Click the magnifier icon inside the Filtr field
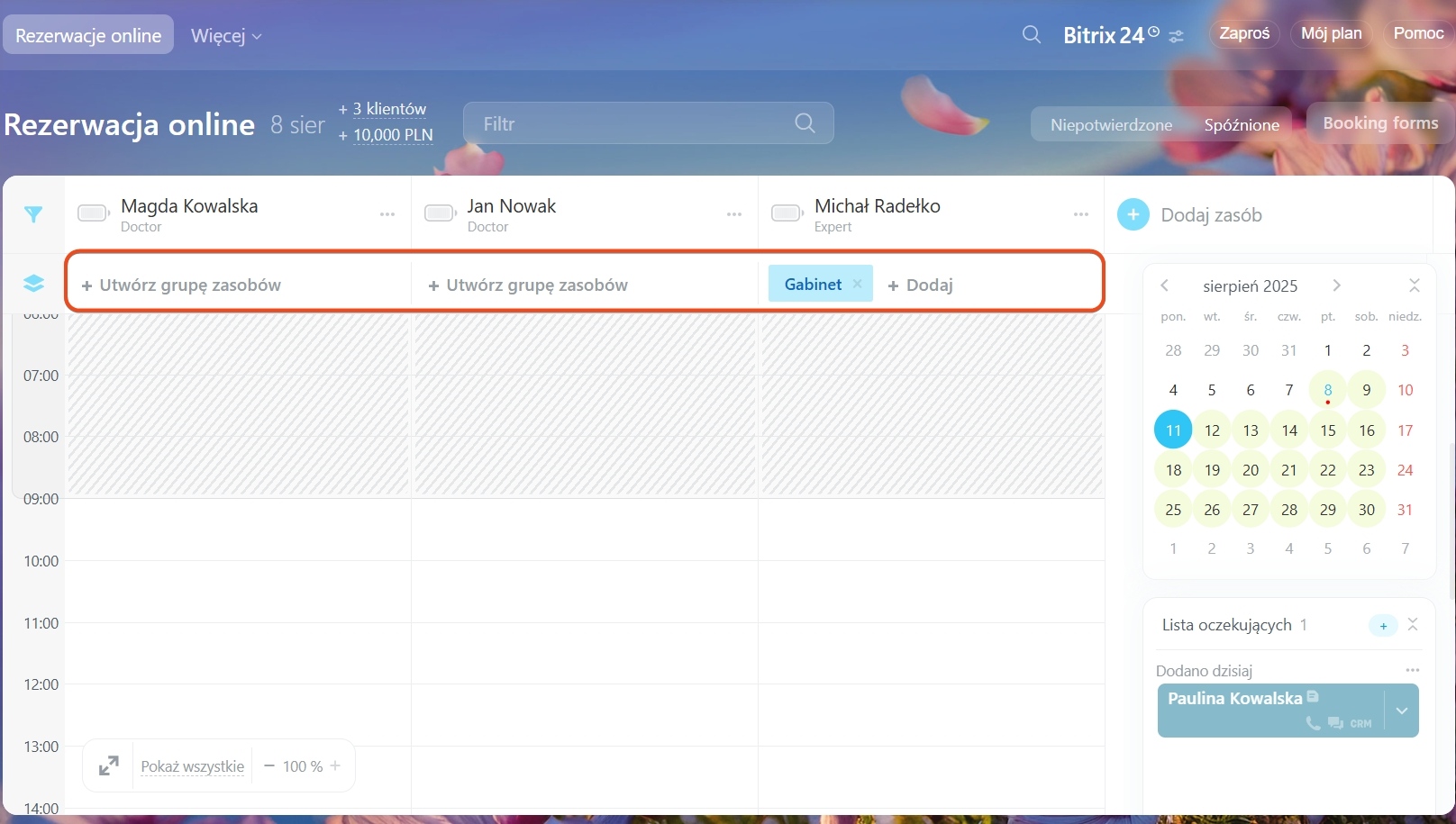1456x824 pixels. (x=805, y=123)
